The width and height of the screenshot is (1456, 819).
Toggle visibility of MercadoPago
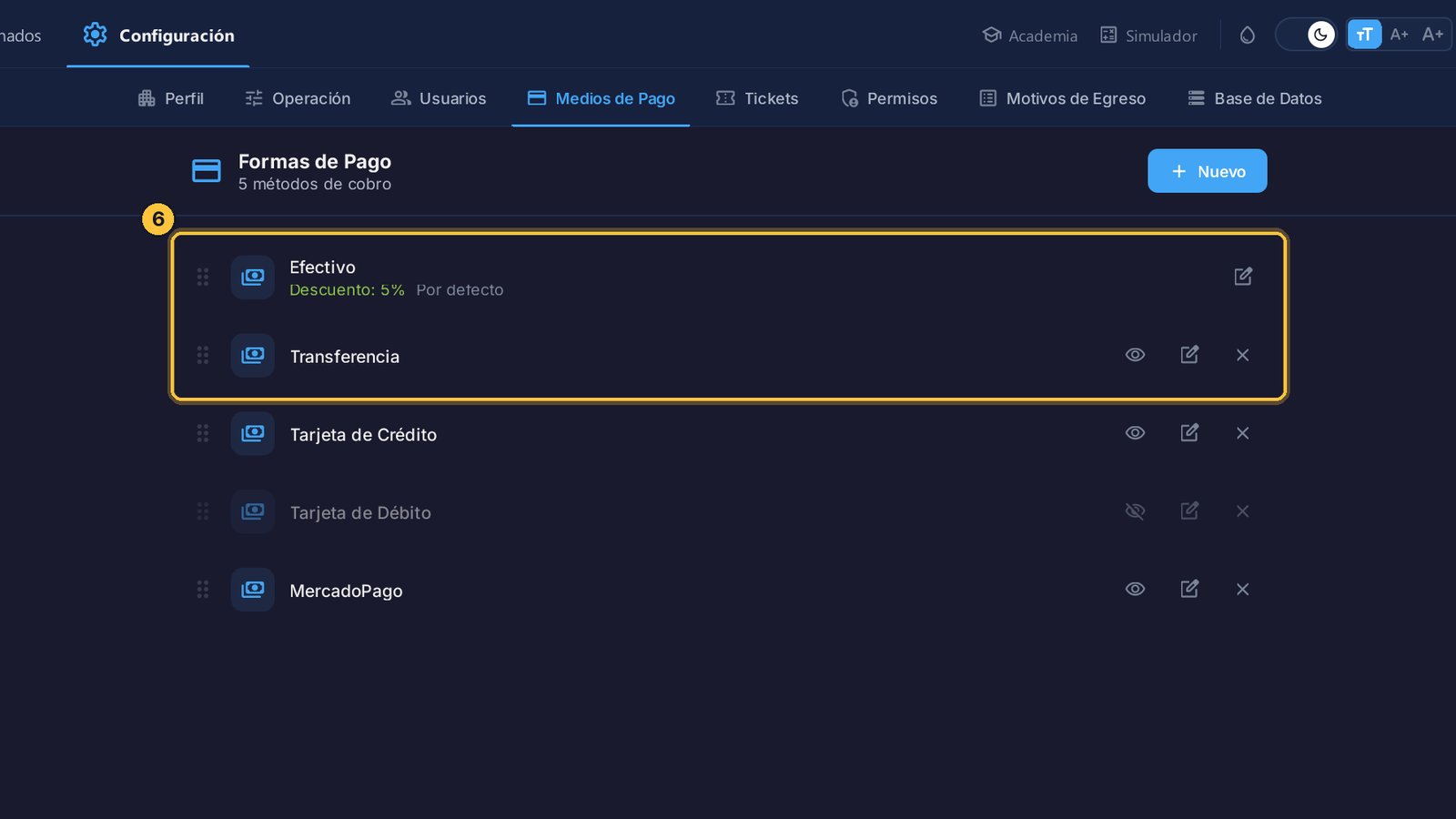(x=1135, y=590)
